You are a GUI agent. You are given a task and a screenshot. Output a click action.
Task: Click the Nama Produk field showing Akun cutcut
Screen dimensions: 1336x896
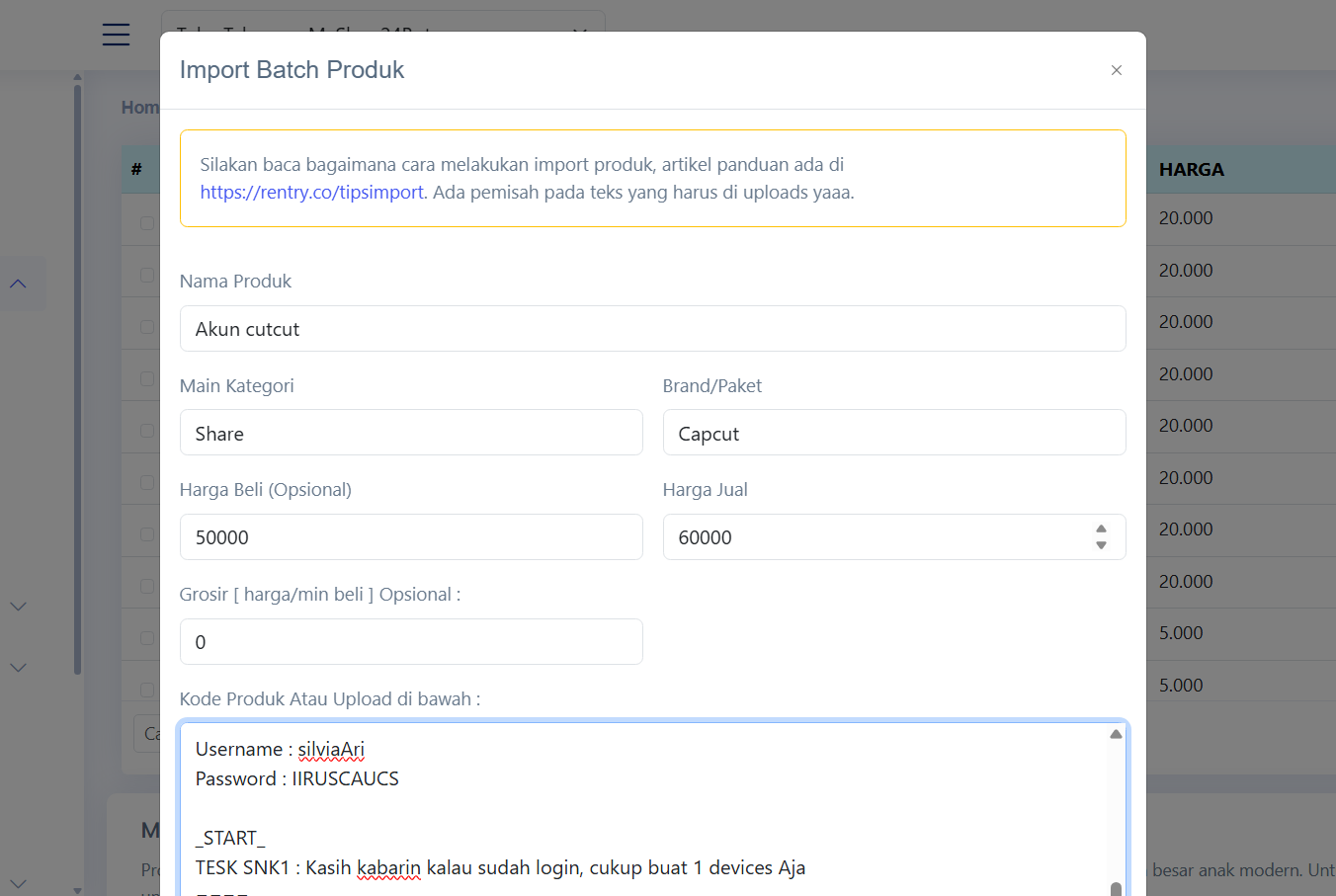tap(652, 328)
